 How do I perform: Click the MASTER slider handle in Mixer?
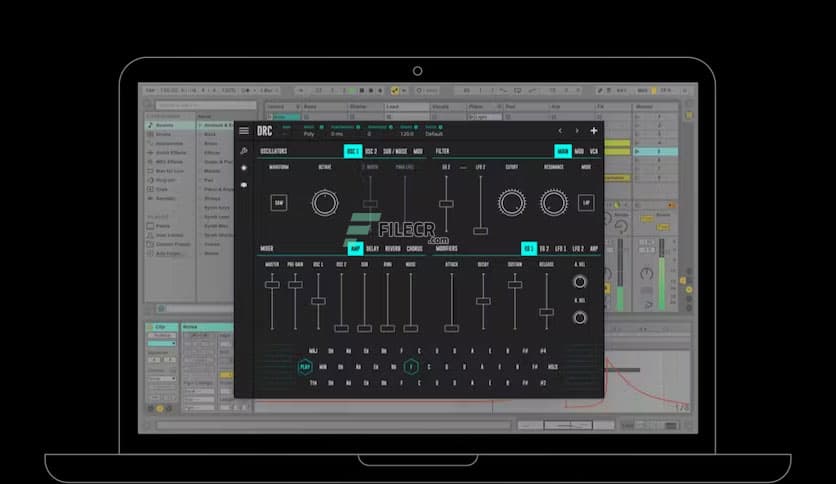click(x=272, y=285)
